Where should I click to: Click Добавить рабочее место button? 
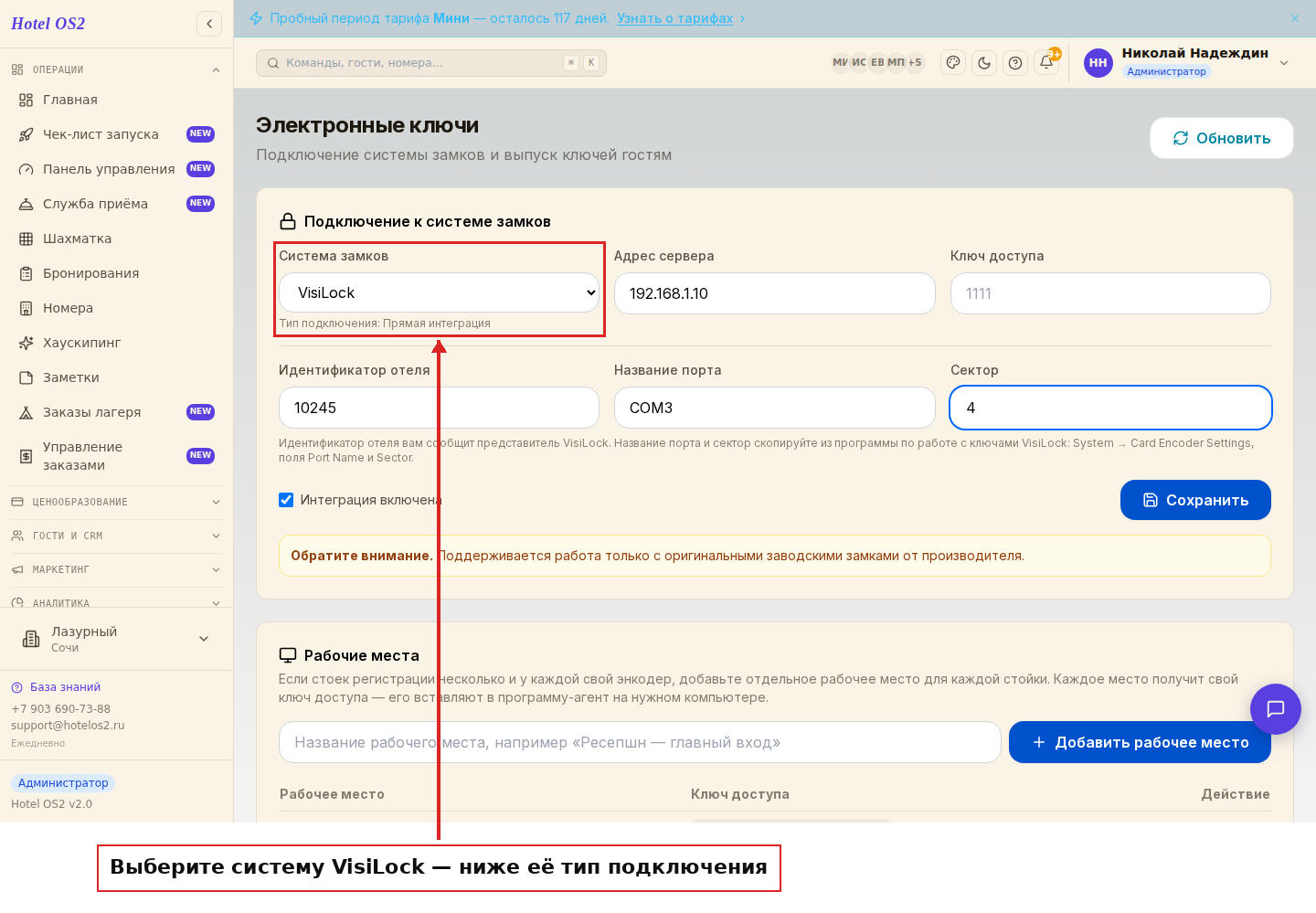pyautogui.click(x=1140, y=742)
